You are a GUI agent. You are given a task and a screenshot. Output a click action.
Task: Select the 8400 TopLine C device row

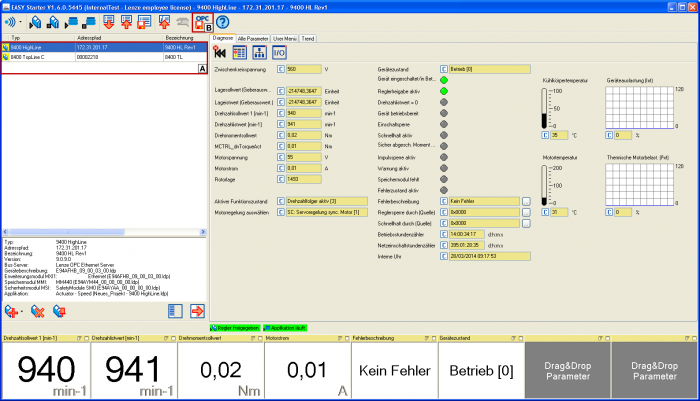pyautogui.click(x=104, y=57)
